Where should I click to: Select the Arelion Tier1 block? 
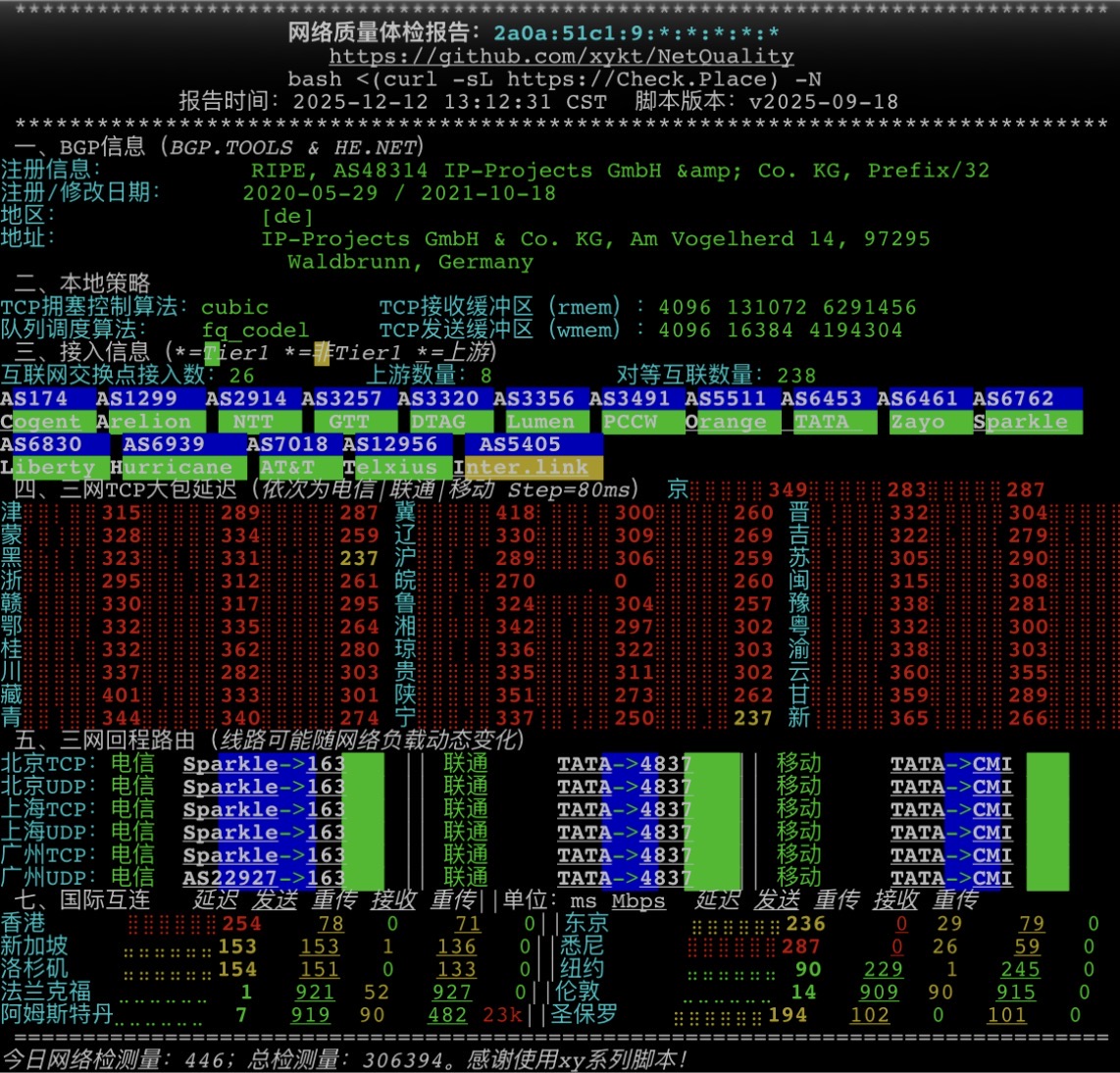coord(145,422)
